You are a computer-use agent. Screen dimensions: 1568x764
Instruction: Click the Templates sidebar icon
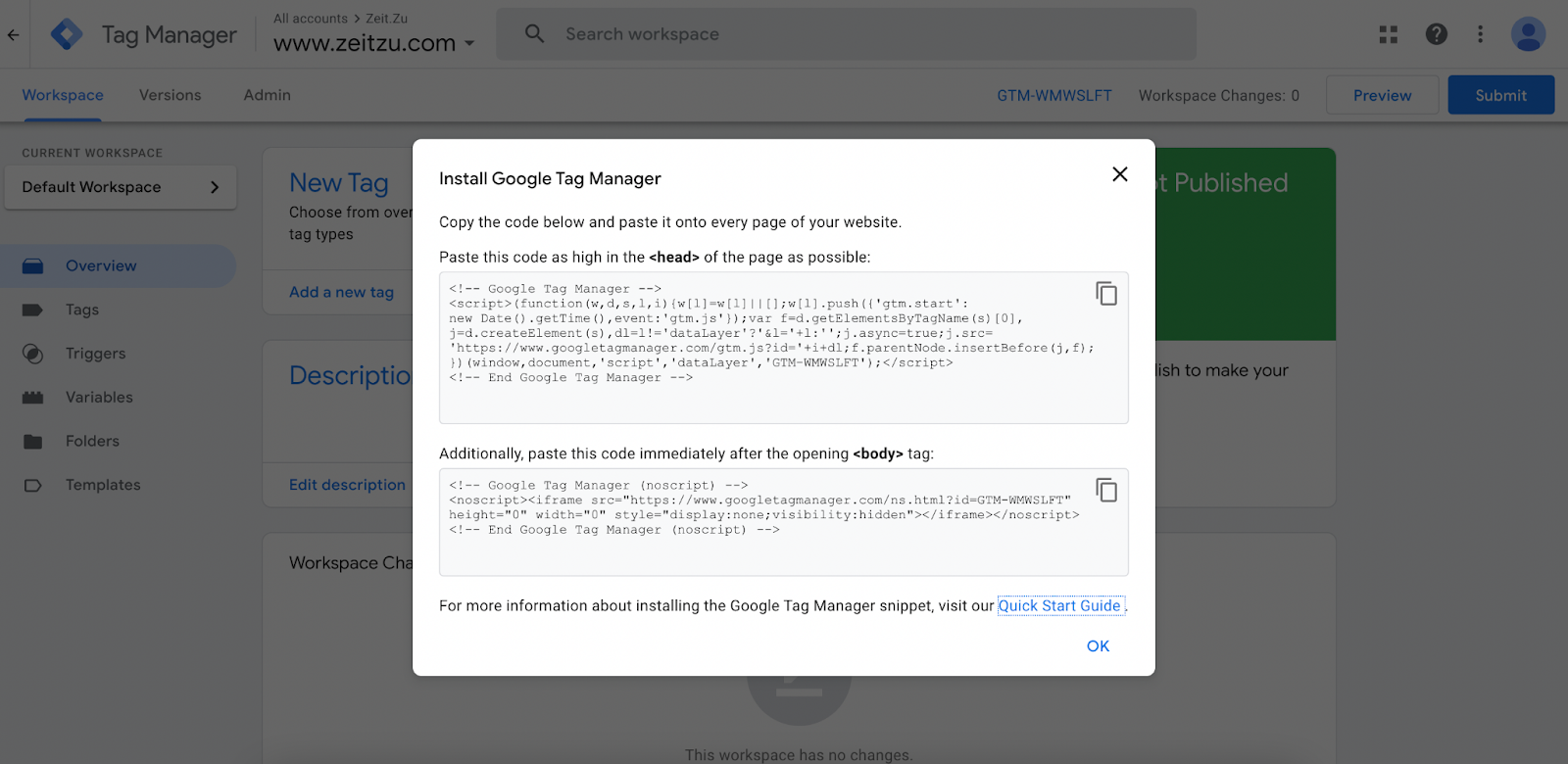click(32, 485)
